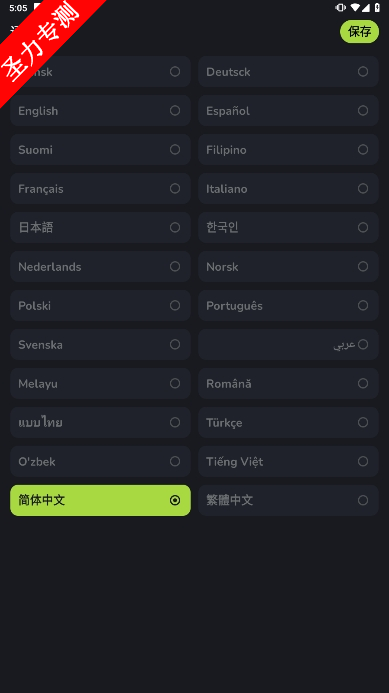Choose 日本語 as the language
Viewport: 389px width, 693px height.
100,228
